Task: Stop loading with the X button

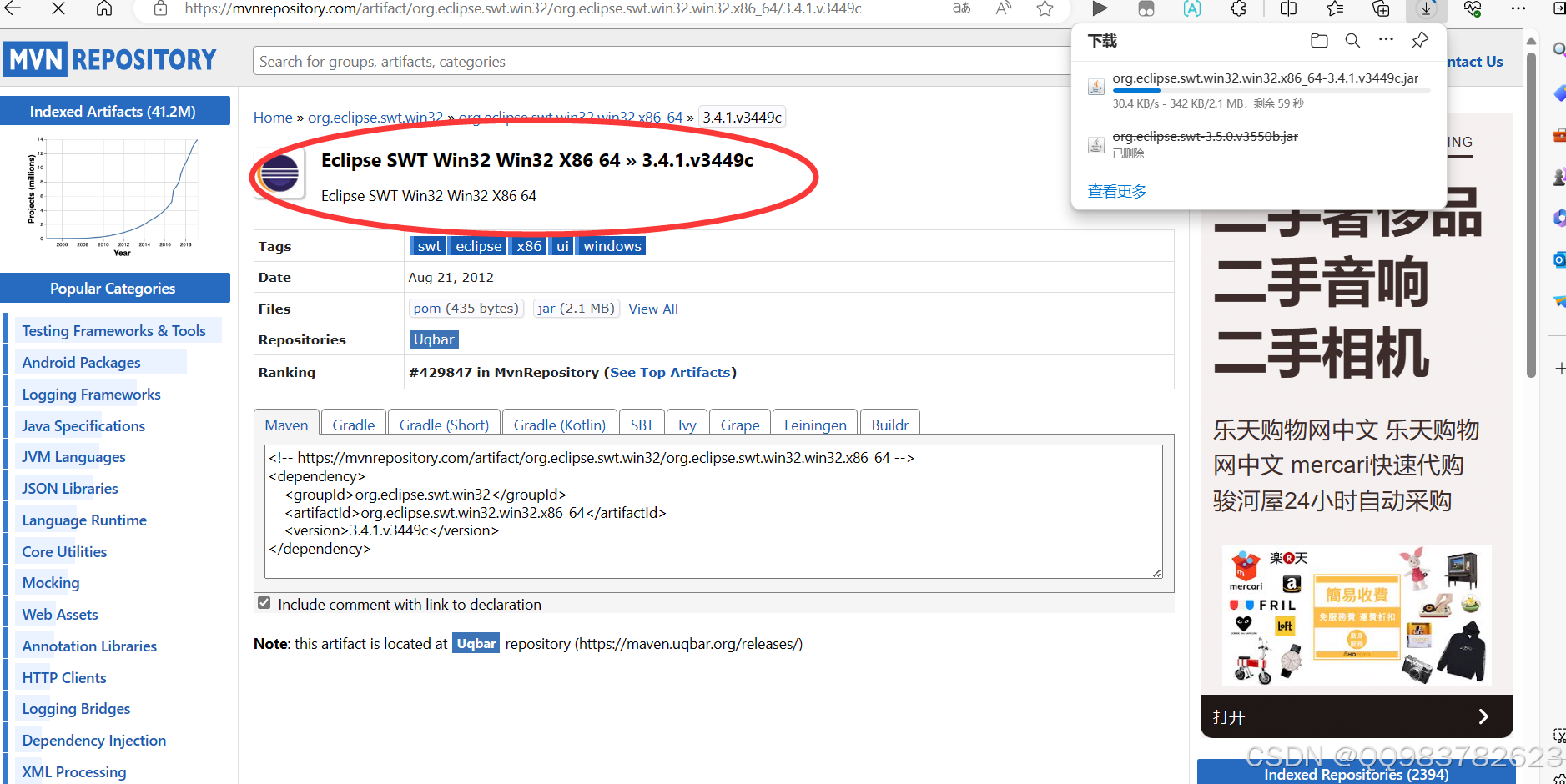Action: pyautogui.click(x=58, y=8)
